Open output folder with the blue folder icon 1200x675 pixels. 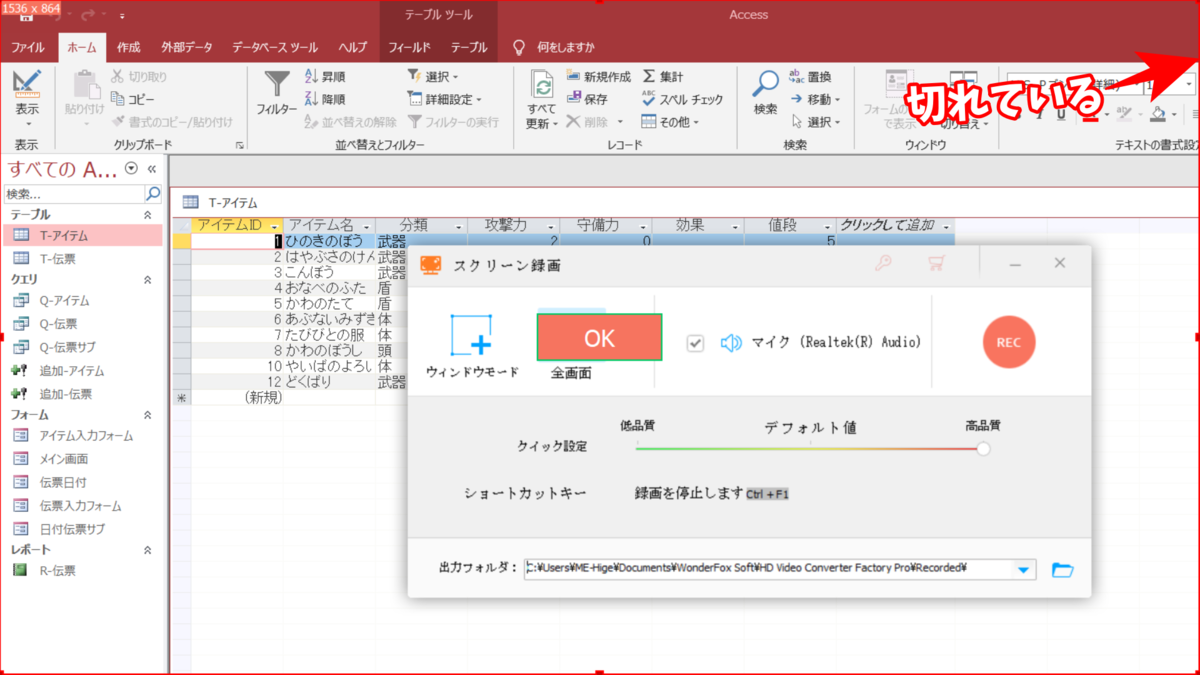click(1062, 570)
